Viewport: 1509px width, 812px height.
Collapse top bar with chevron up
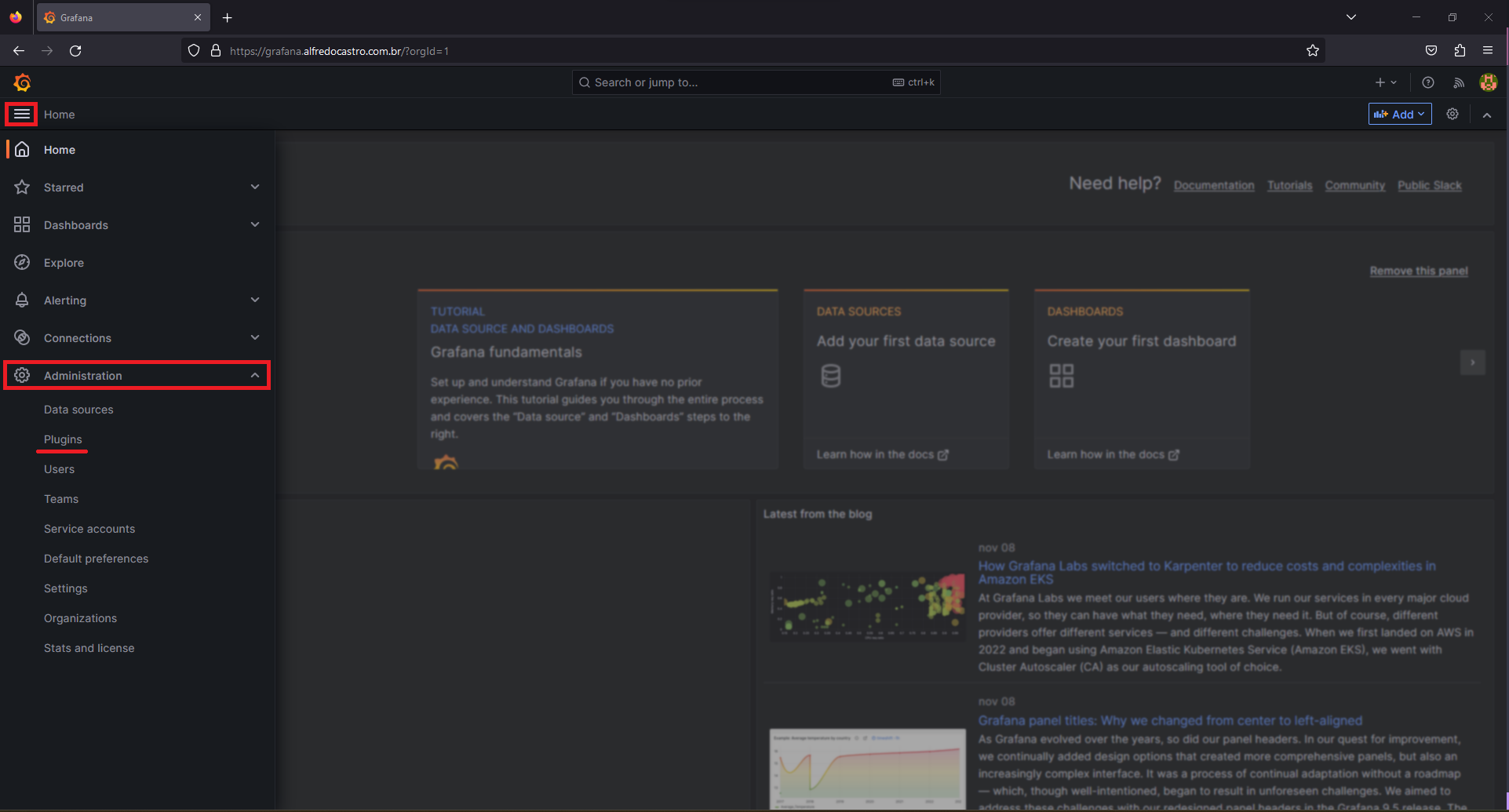[1487, 115]
